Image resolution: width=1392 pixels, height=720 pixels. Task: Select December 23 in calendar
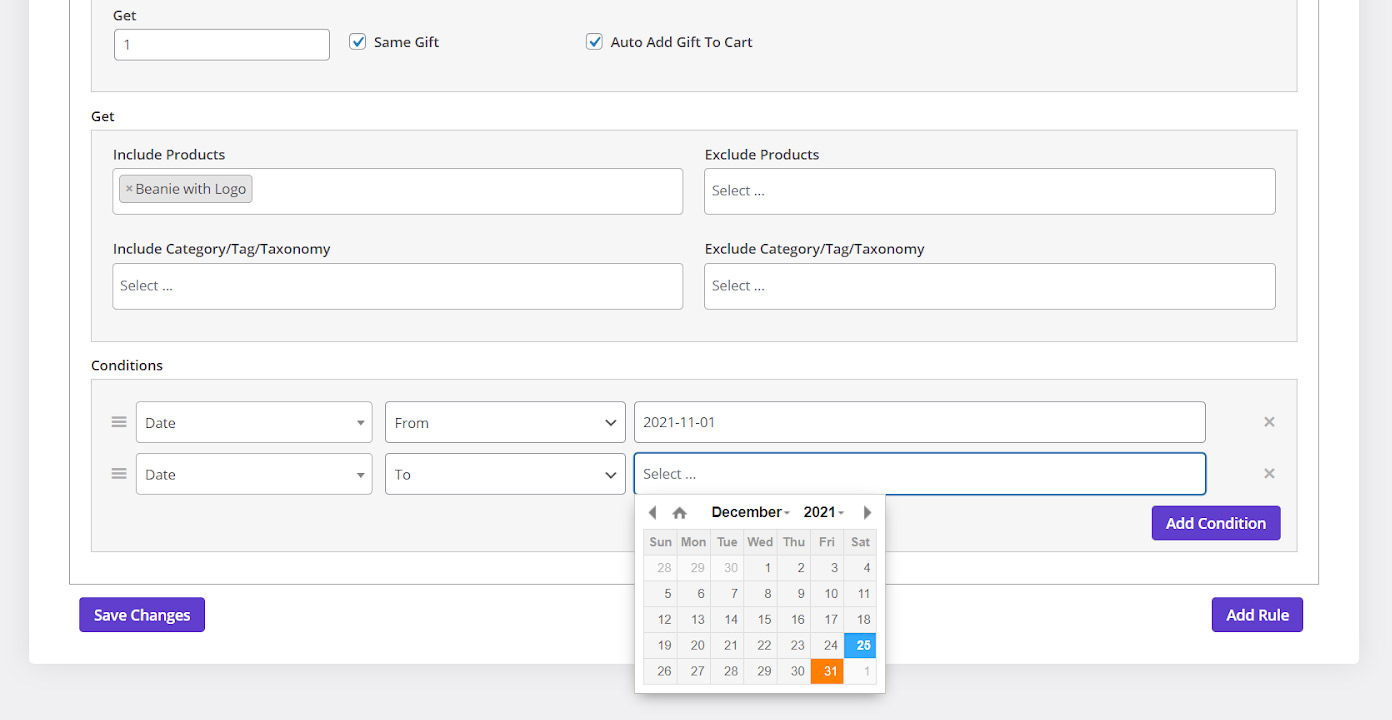click(794, 645)
